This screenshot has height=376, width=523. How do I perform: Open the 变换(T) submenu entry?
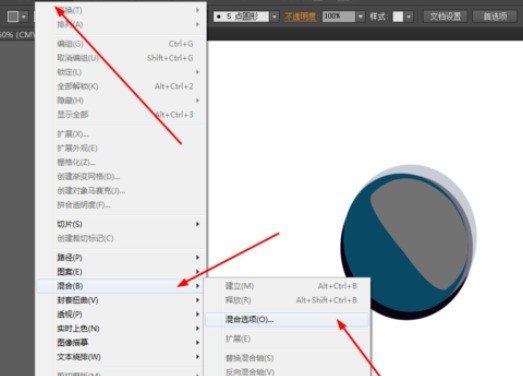coord(121,10)
